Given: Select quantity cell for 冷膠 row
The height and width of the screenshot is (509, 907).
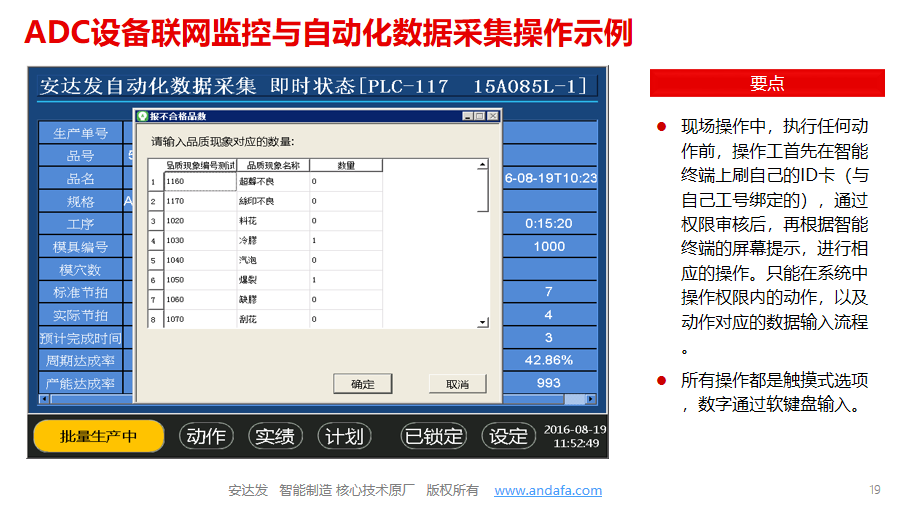Looking at the screenshot, I should coord(344,241).
